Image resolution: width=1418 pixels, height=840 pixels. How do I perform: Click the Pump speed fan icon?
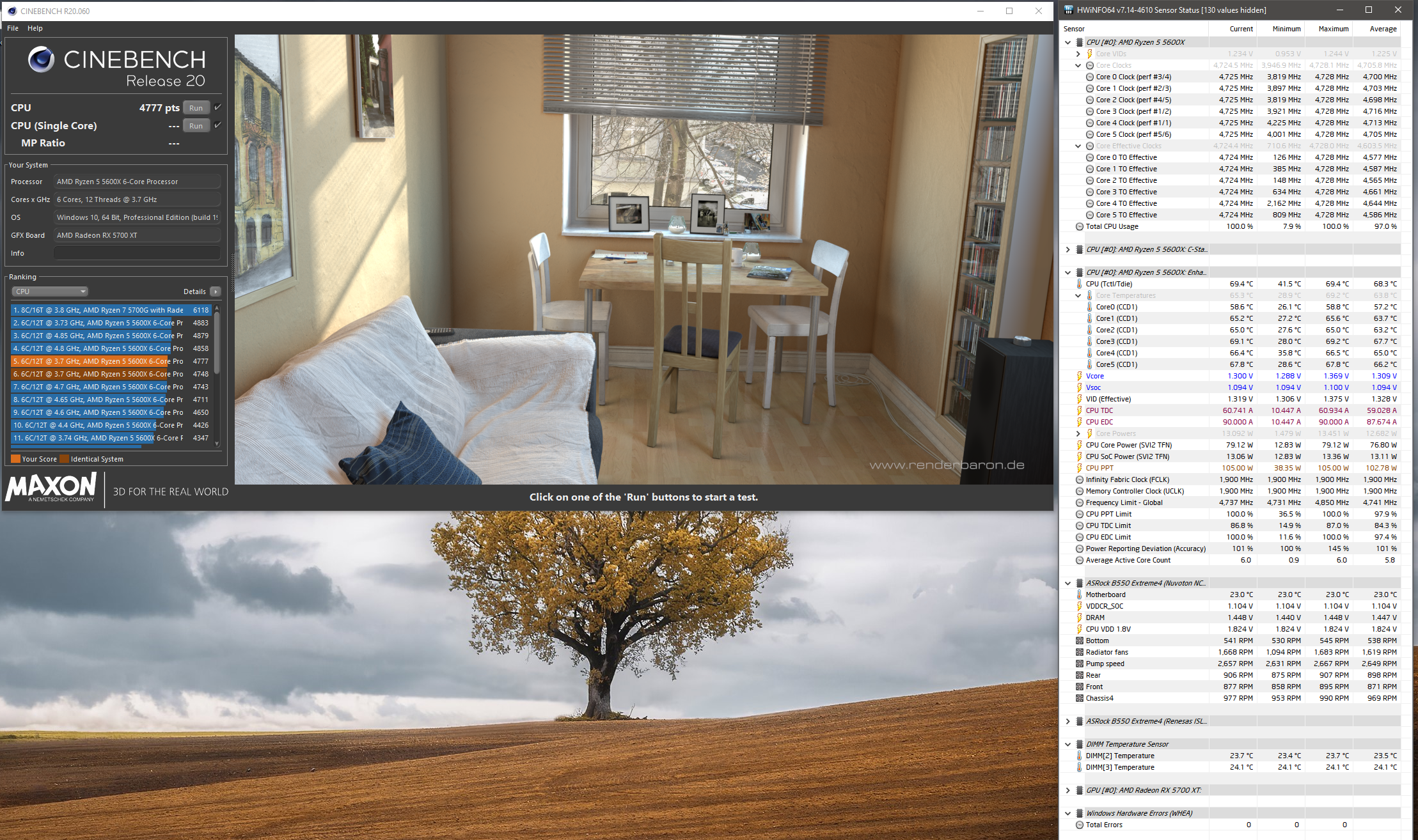[1080, 664]
